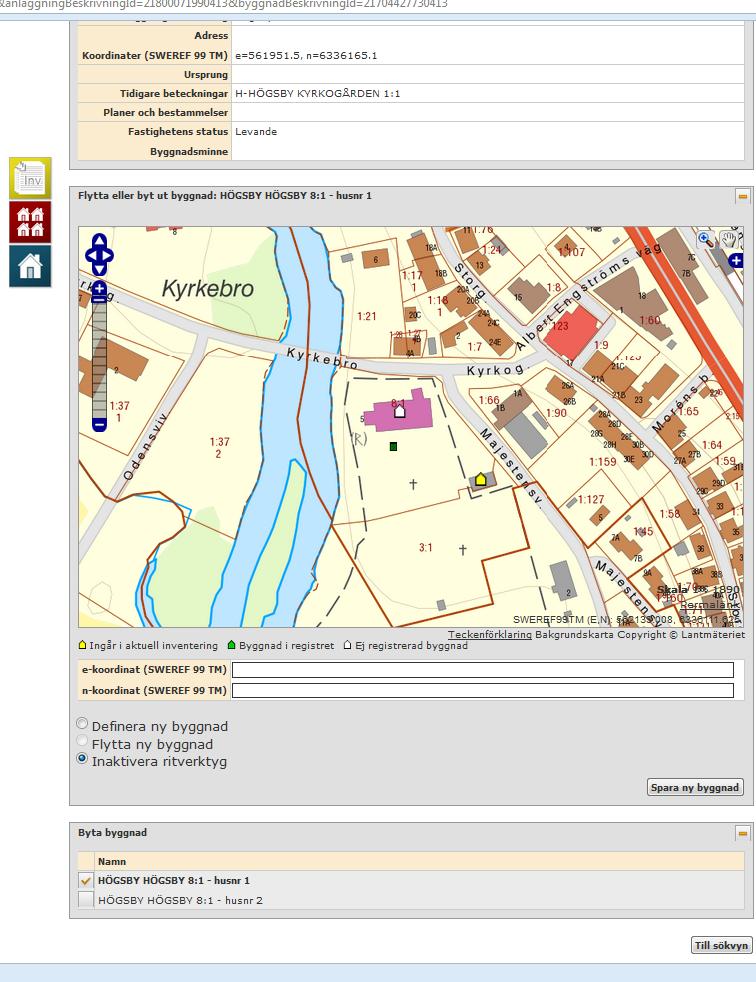
Task: Select row HÖGSBY HÖGSBY 8:1 - husnr 1
Action: tap(411, 880)
